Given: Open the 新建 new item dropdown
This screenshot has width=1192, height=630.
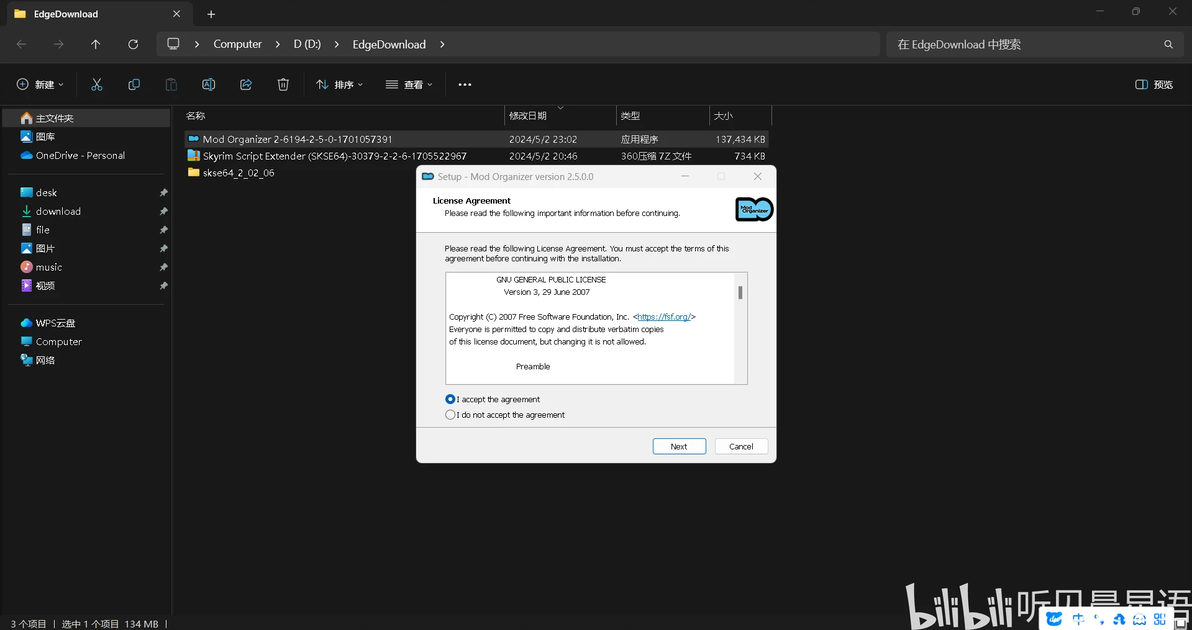Looking at the screenshot, I should (x=40, y=84).
